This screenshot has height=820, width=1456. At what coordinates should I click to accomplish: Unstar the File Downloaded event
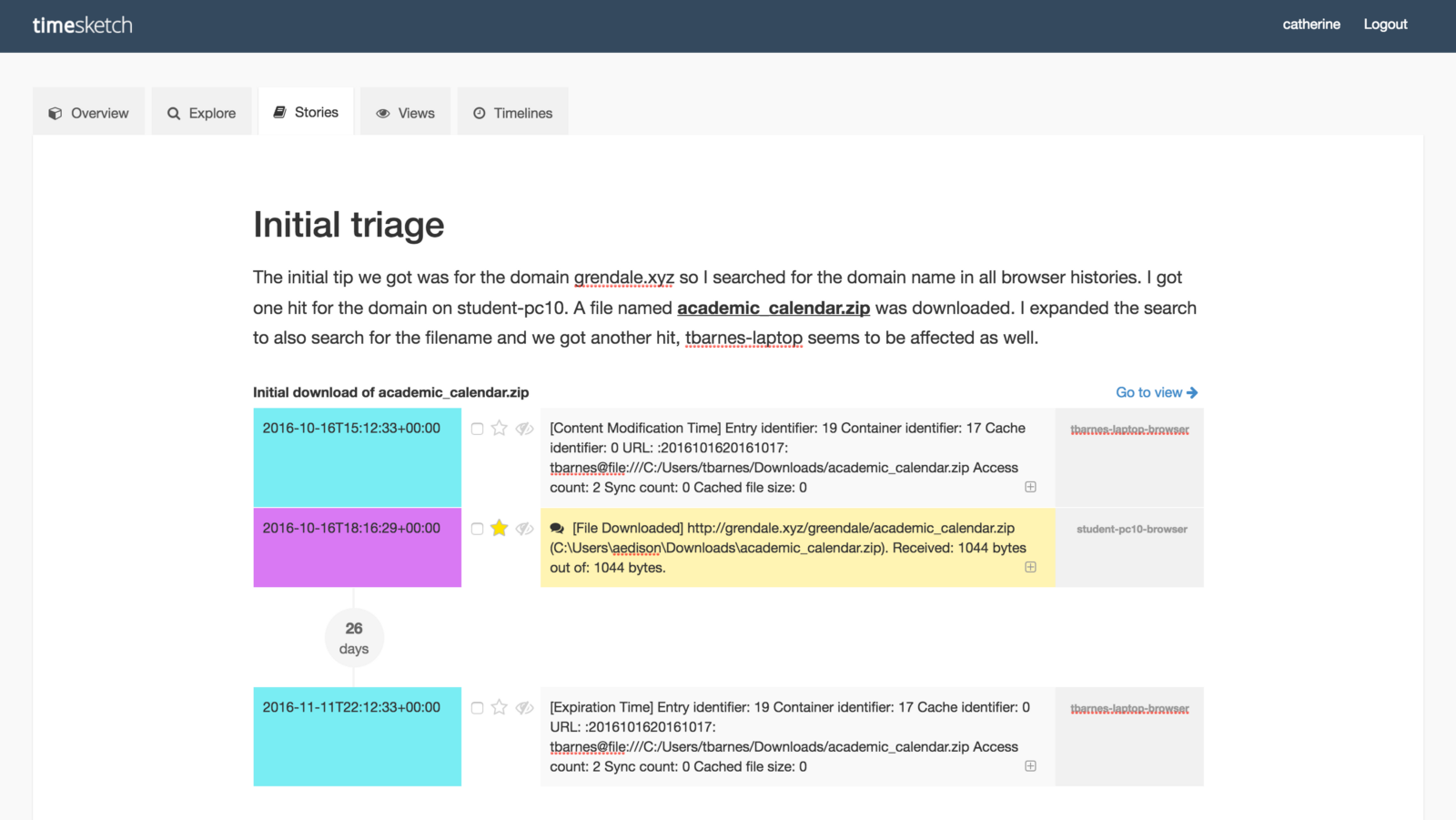pyautogui.click(x=499, y=528)
